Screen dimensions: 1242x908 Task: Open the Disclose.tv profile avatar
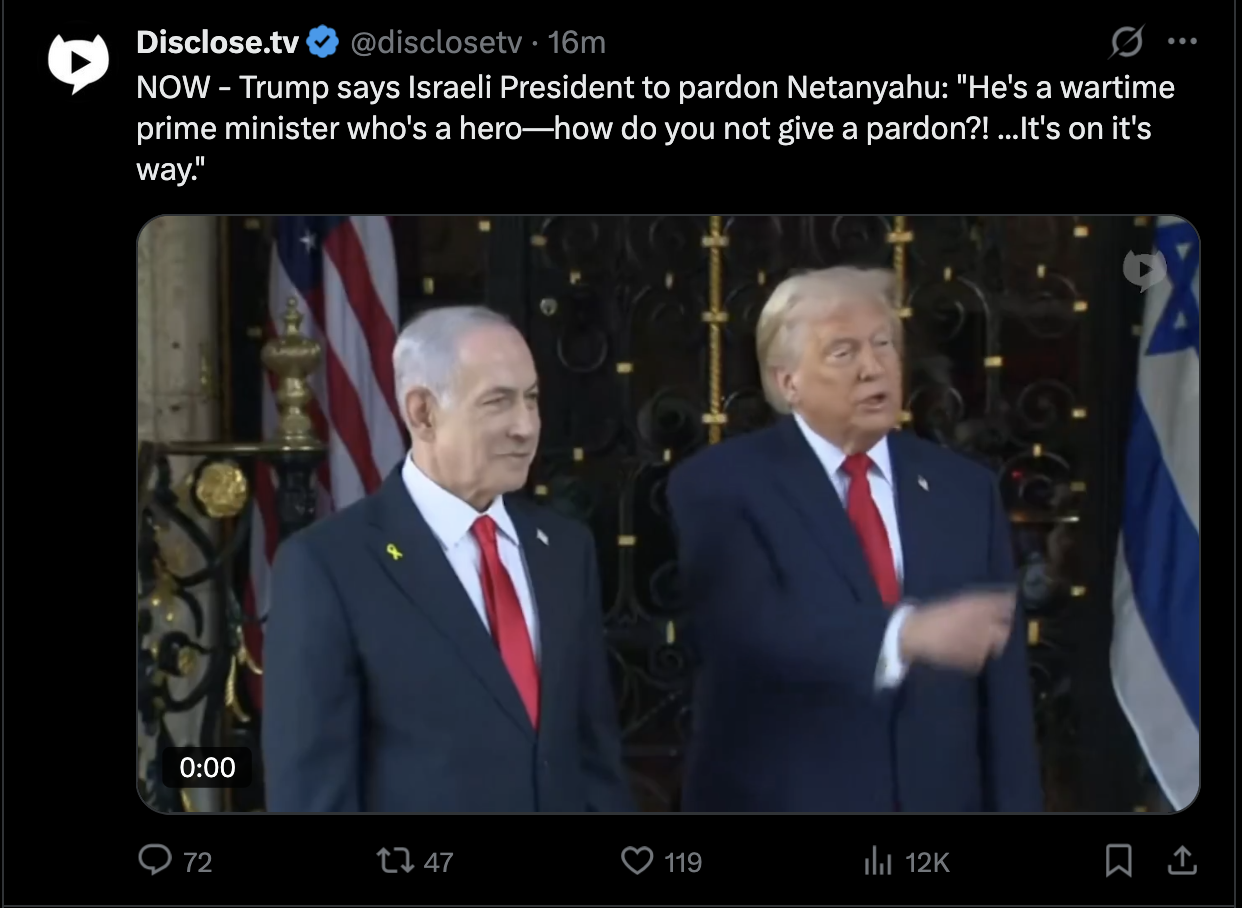point(78,63)
